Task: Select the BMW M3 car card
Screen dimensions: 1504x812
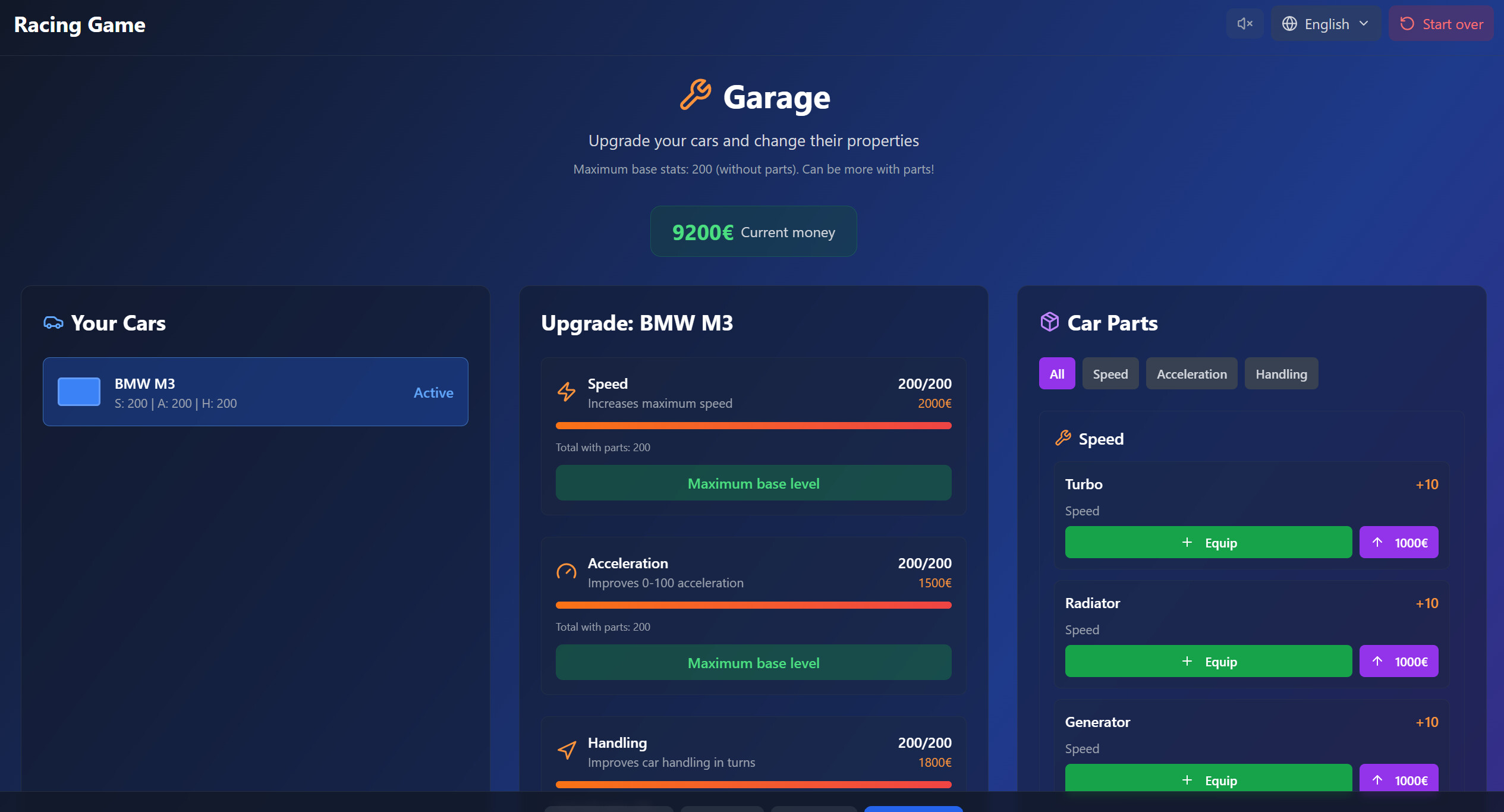Action: [x=256, y=392]
